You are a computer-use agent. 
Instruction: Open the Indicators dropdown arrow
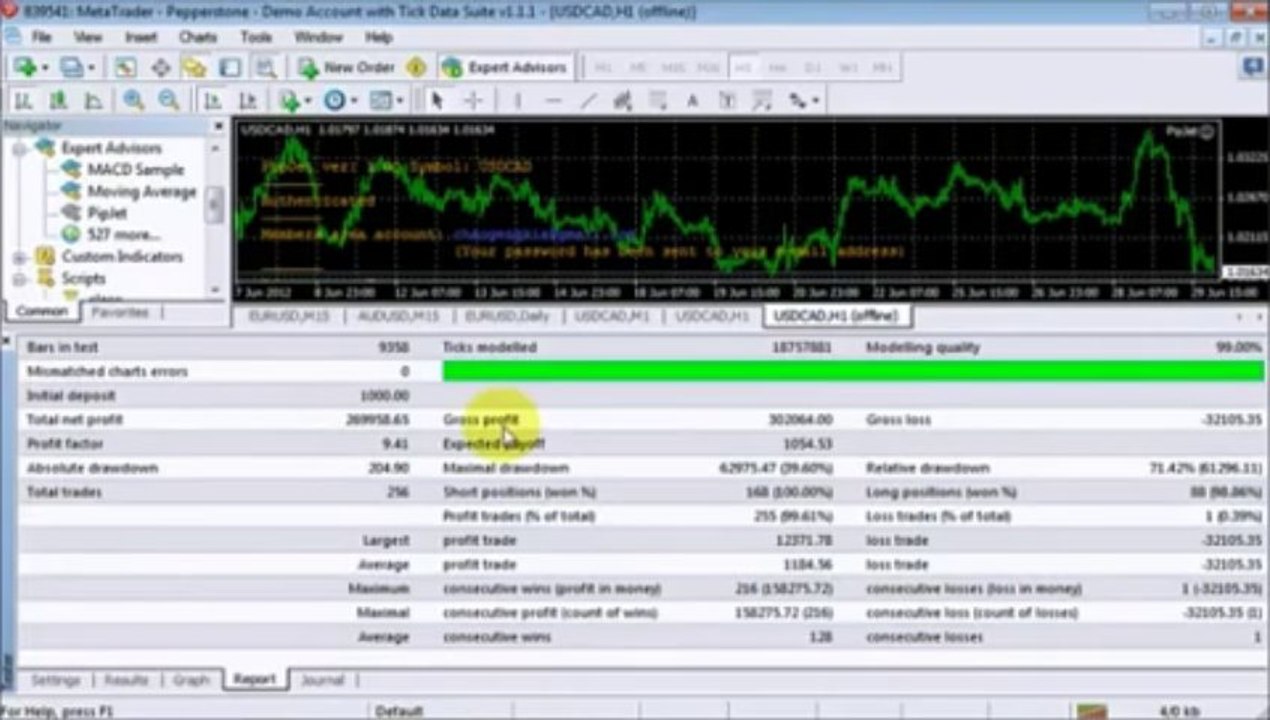[307, 101]
